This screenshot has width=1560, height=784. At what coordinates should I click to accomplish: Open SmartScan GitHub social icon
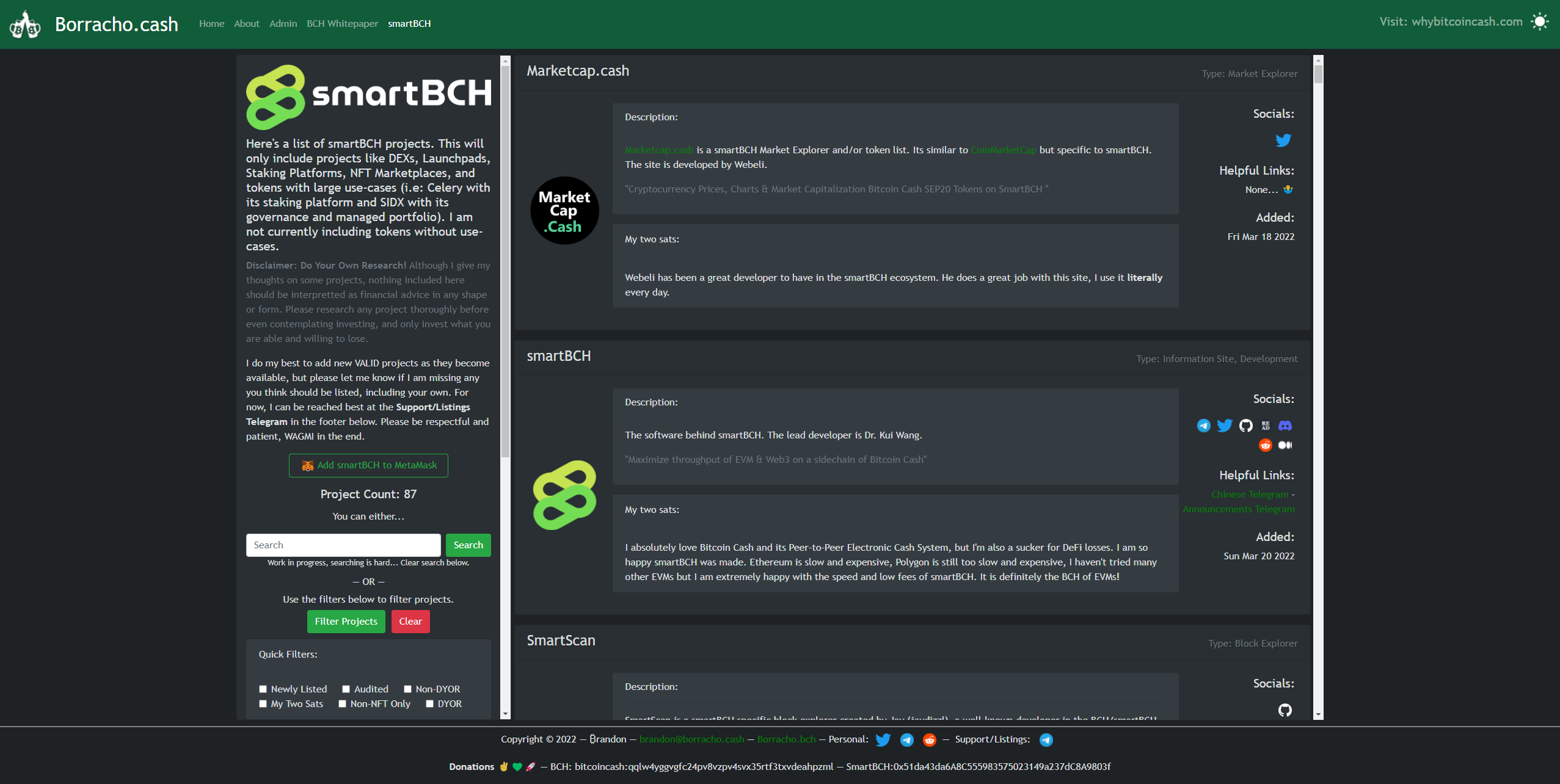1285,710
